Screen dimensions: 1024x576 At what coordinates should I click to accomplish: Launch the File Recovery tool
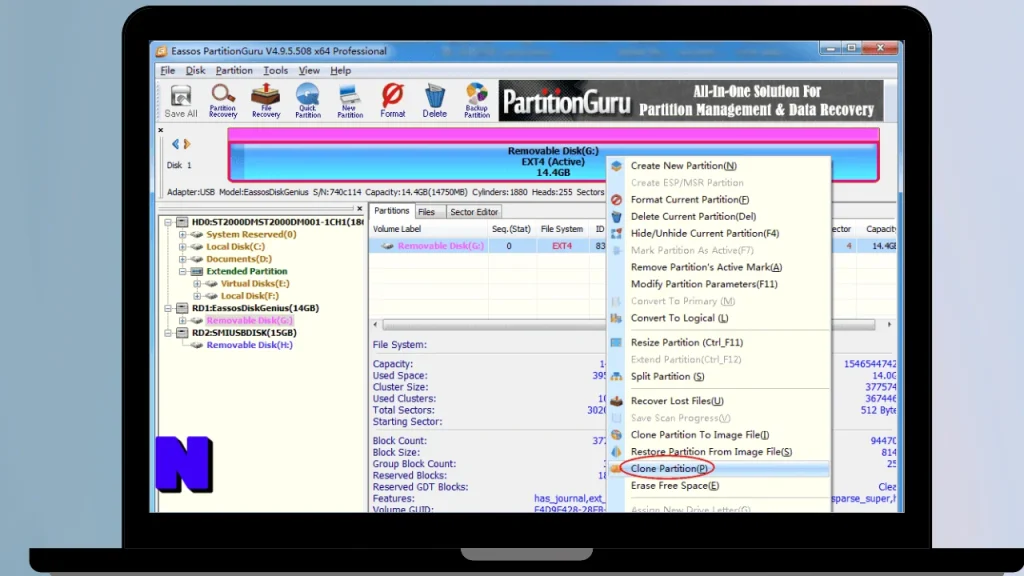266,101
